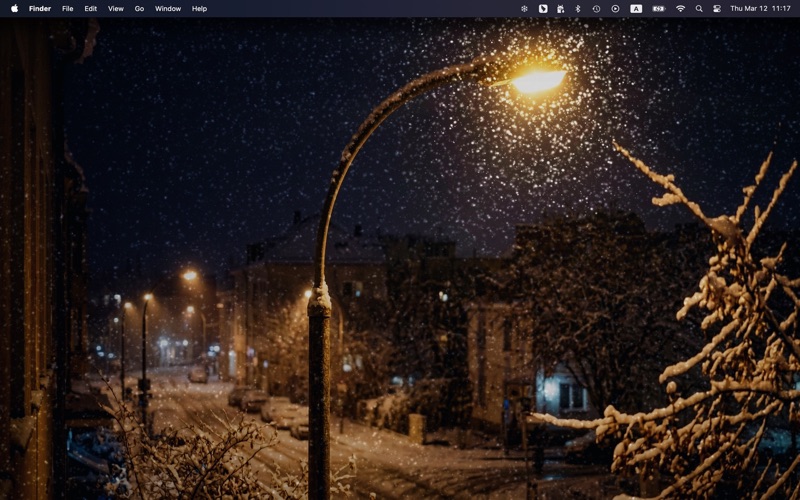Open the Help menu

click(200, 8)
